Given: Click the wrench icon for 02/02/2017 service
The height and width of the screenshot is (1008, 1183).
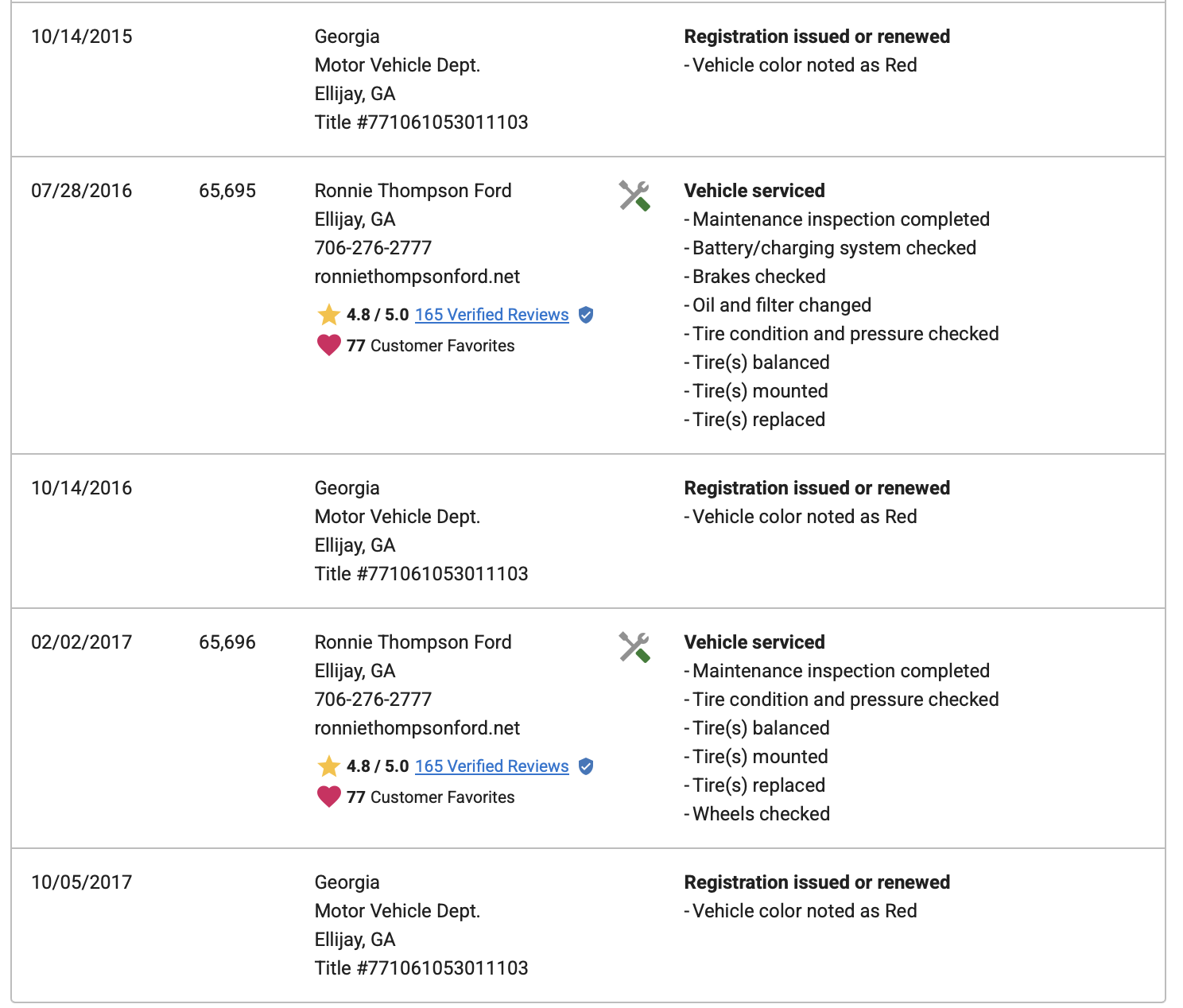Looking at the screenshot, I should [634, 647].
